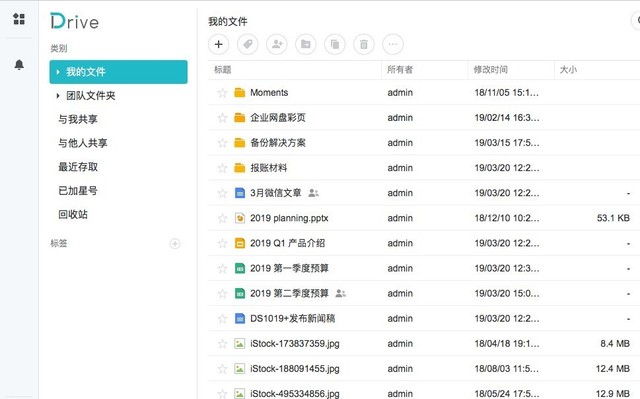Click the tag label toolbar icon
640x399 pixels.
pyautogui.click(x=248, y=44)
